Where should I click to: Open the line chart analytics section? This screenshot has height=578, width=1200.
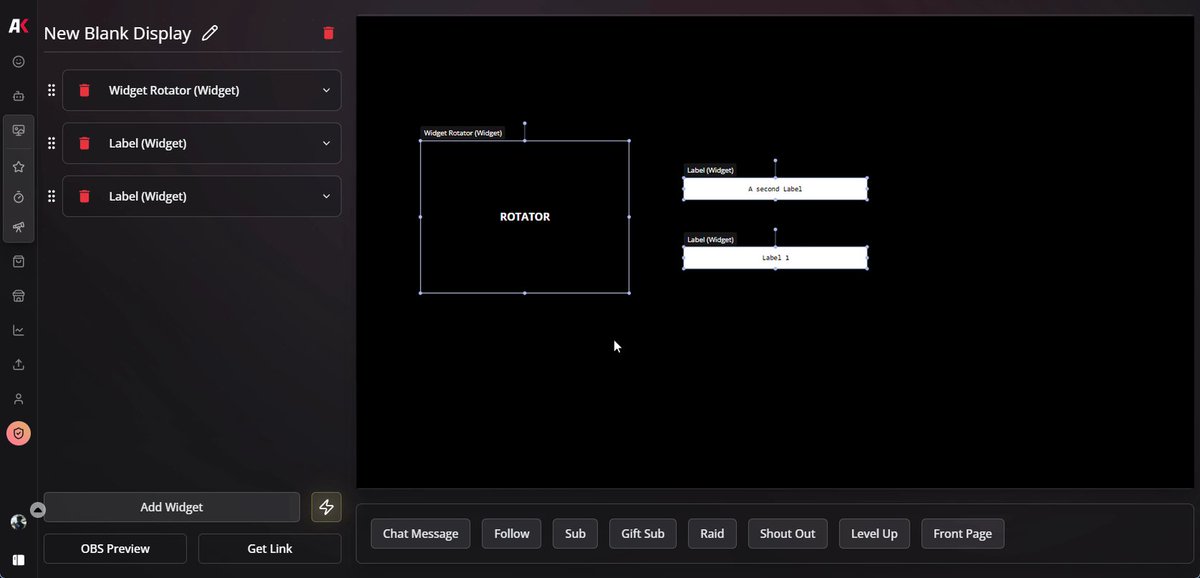[x=18, y=330]
